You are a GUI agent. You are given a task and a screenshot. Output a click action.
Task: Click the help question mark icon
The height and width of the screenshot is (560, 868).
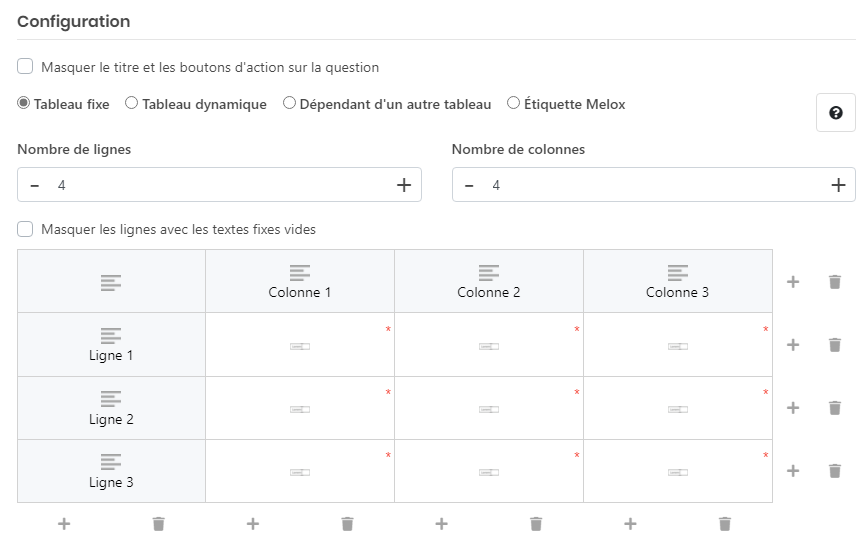(836, 113)
